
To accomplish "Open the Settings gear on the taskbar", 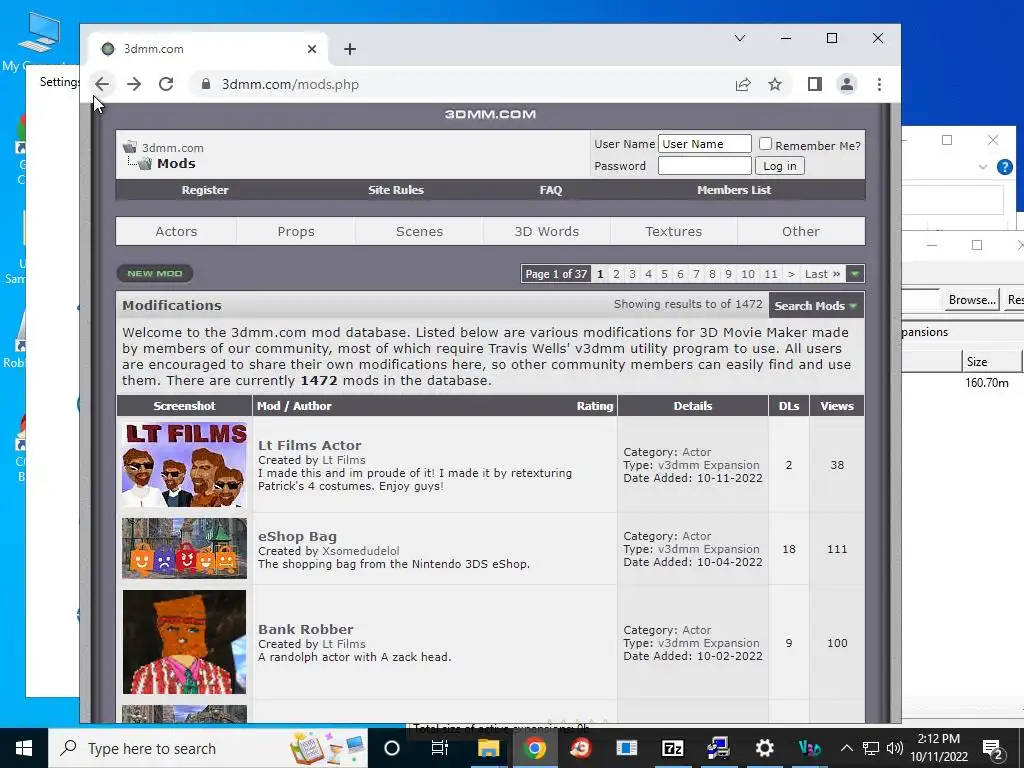I will pos(764,748).
